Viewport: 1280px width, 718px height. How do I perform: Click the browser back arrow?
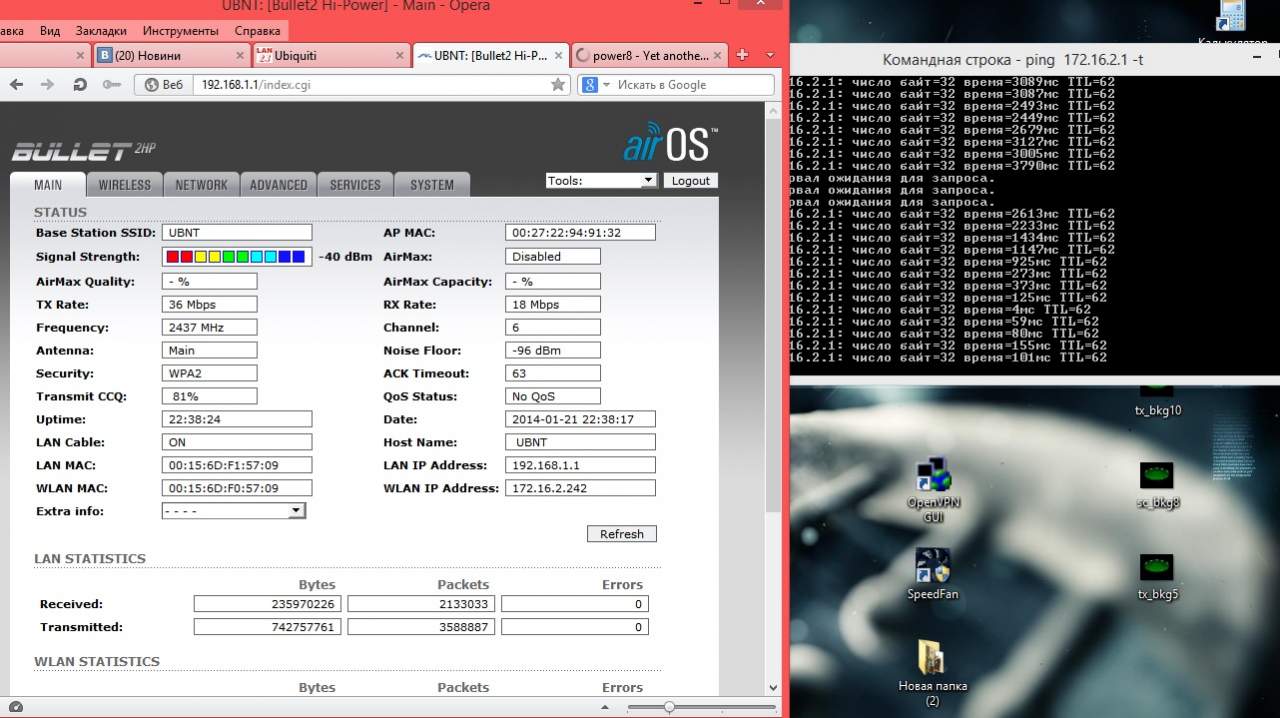point(17,85)
